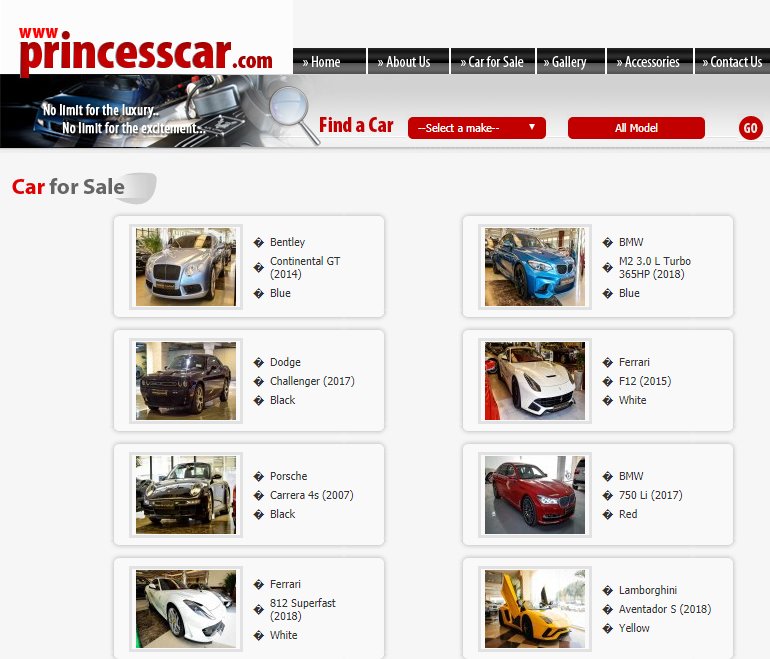Screen dimensions: 770x659
Task: Open the red BMW 750 Li photo
Action: 535,495
